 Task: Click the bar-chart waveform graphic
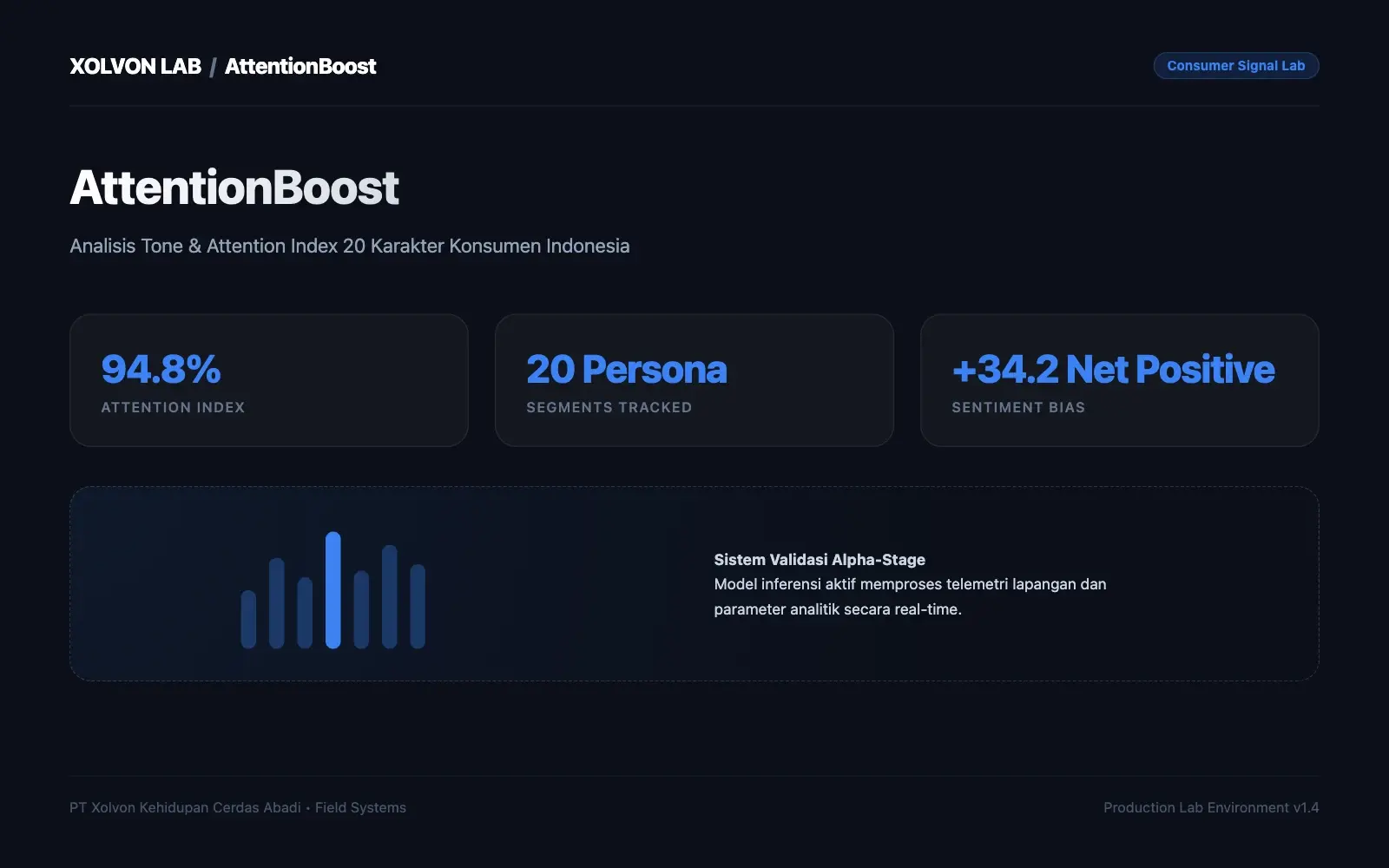pyautogui.click(x=332, y=590)
